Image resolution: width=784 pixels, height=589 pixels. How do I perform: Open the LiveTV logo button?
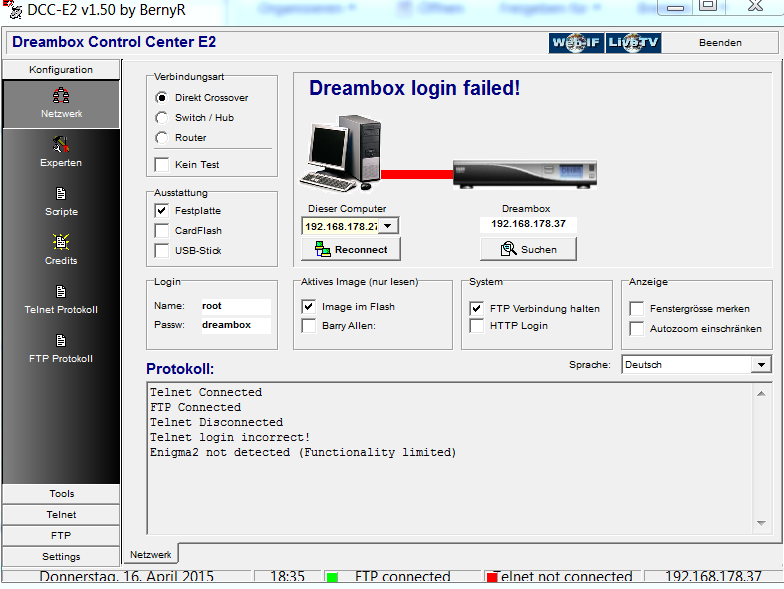(x=634, y=43)
